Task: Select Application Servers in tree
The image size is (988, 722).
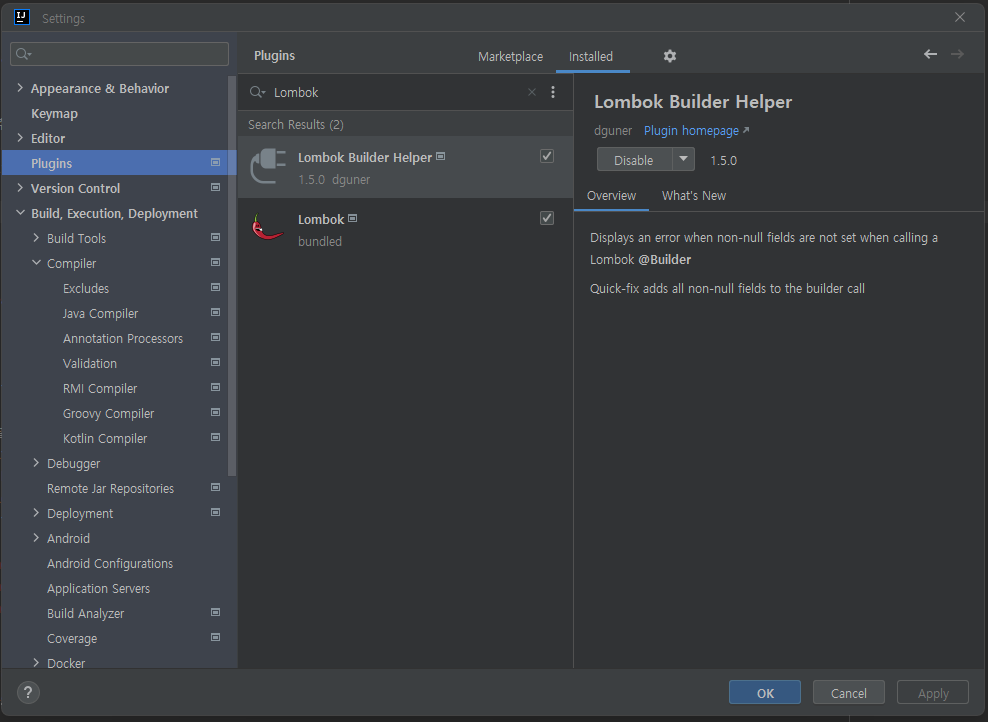Action: [98, 588]
